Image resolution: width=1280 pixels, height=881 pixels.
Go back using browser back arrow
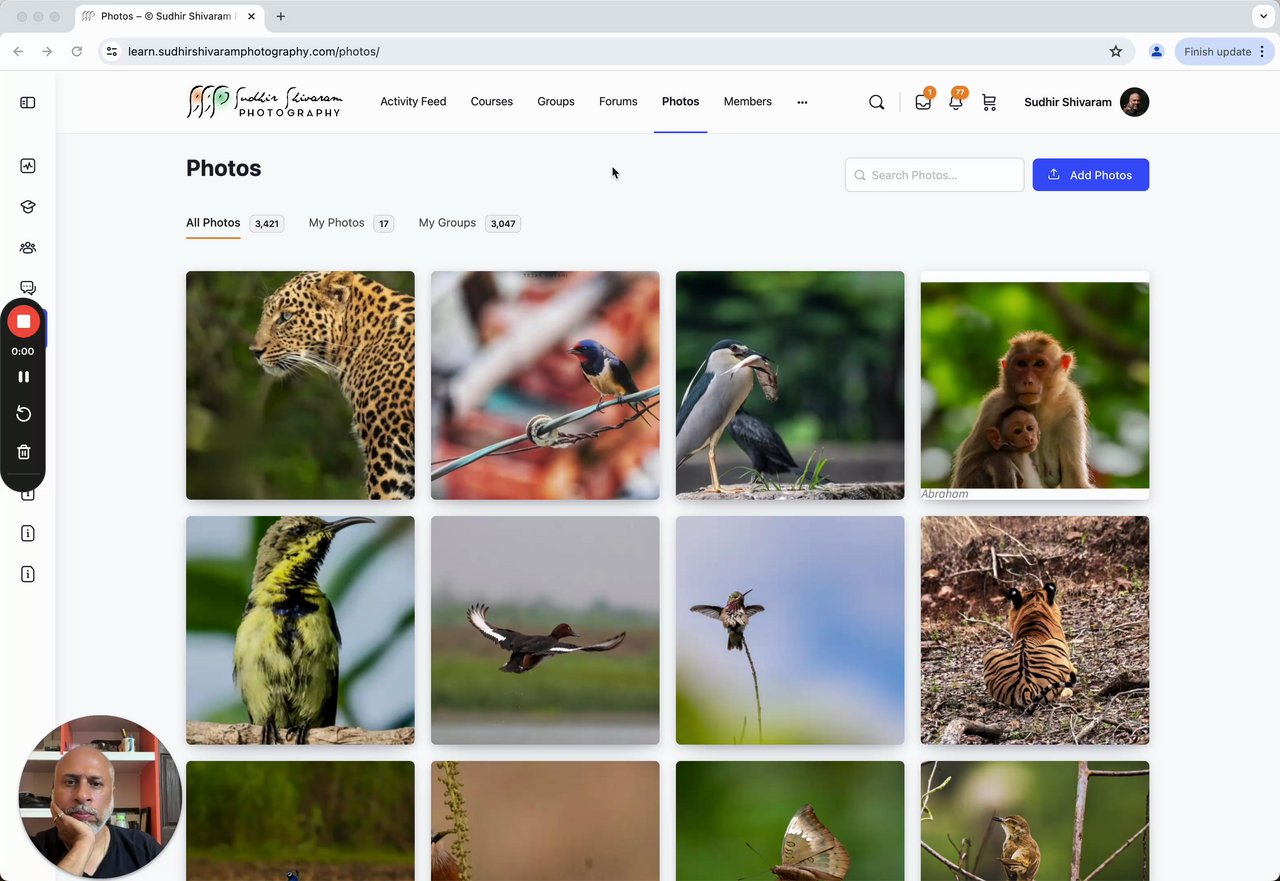click(18, 51)
